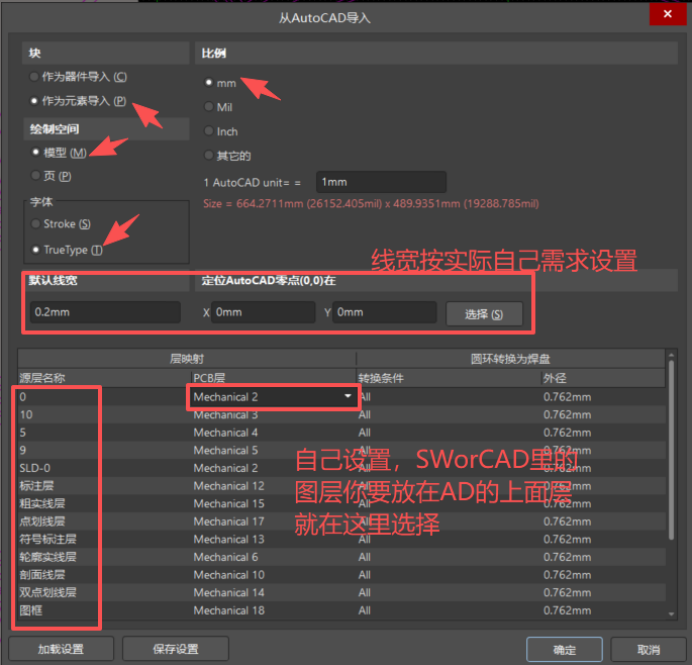Click the 层映射 group header

coord(187,359)
